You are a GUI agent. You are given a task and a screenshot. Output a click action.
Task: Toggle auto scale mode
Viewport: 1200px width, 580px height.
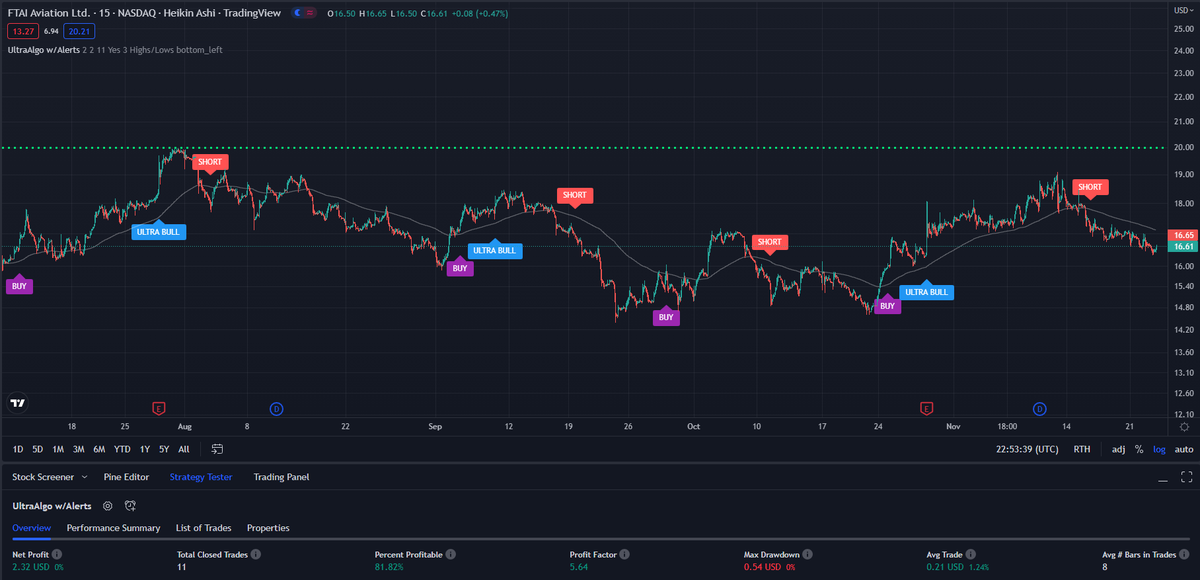click(1184, 449)
